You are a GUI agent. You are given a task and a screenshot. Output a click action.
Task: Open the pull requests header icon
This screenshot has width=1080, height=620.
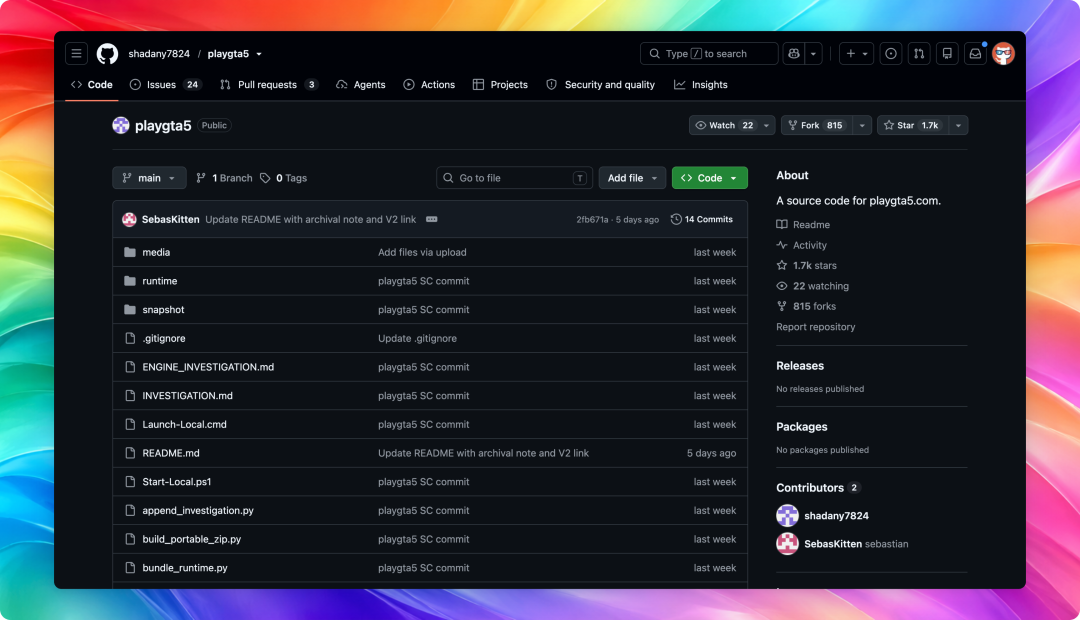(919, 54)
